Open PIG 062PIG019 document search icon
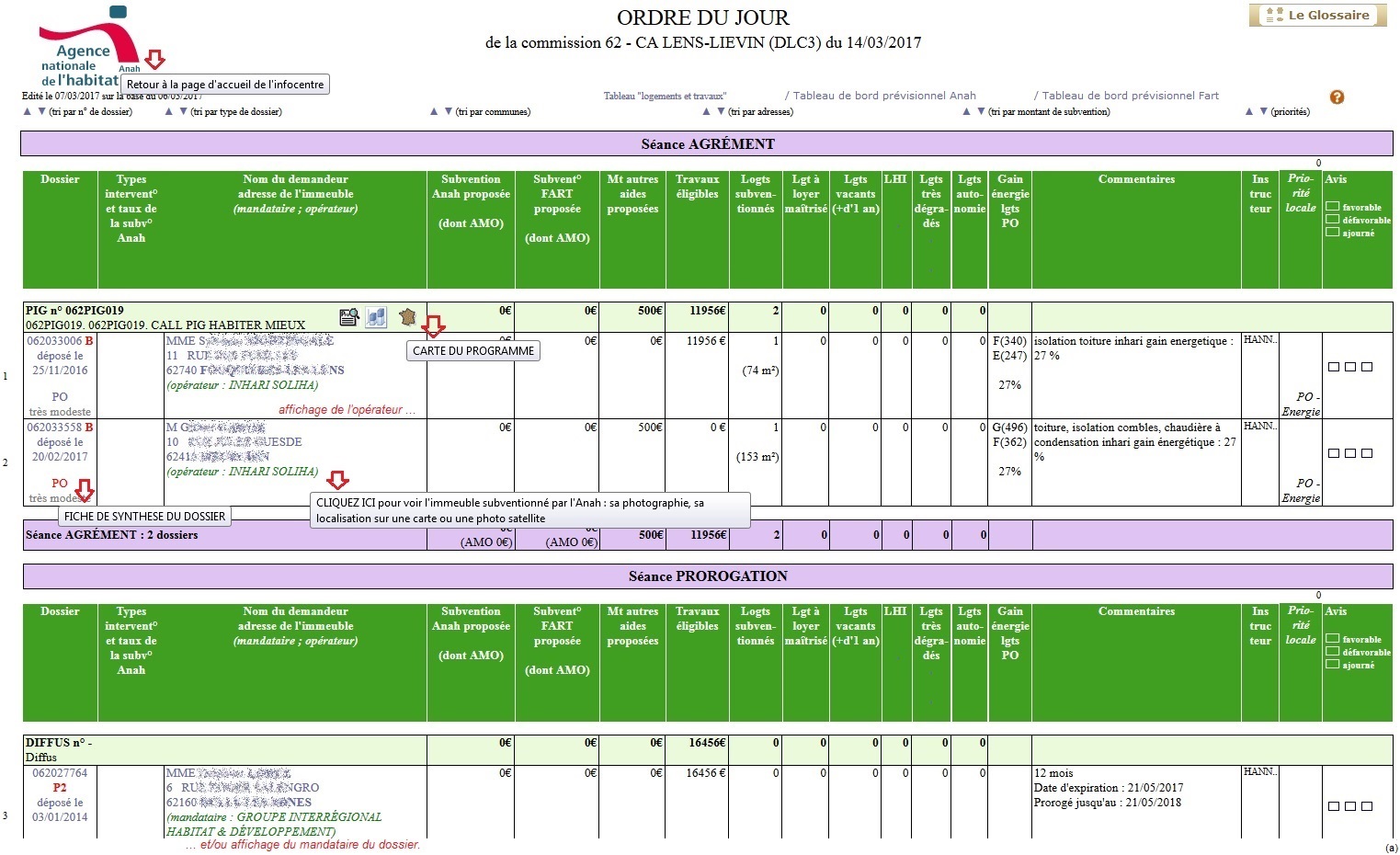 coord(349,317)
